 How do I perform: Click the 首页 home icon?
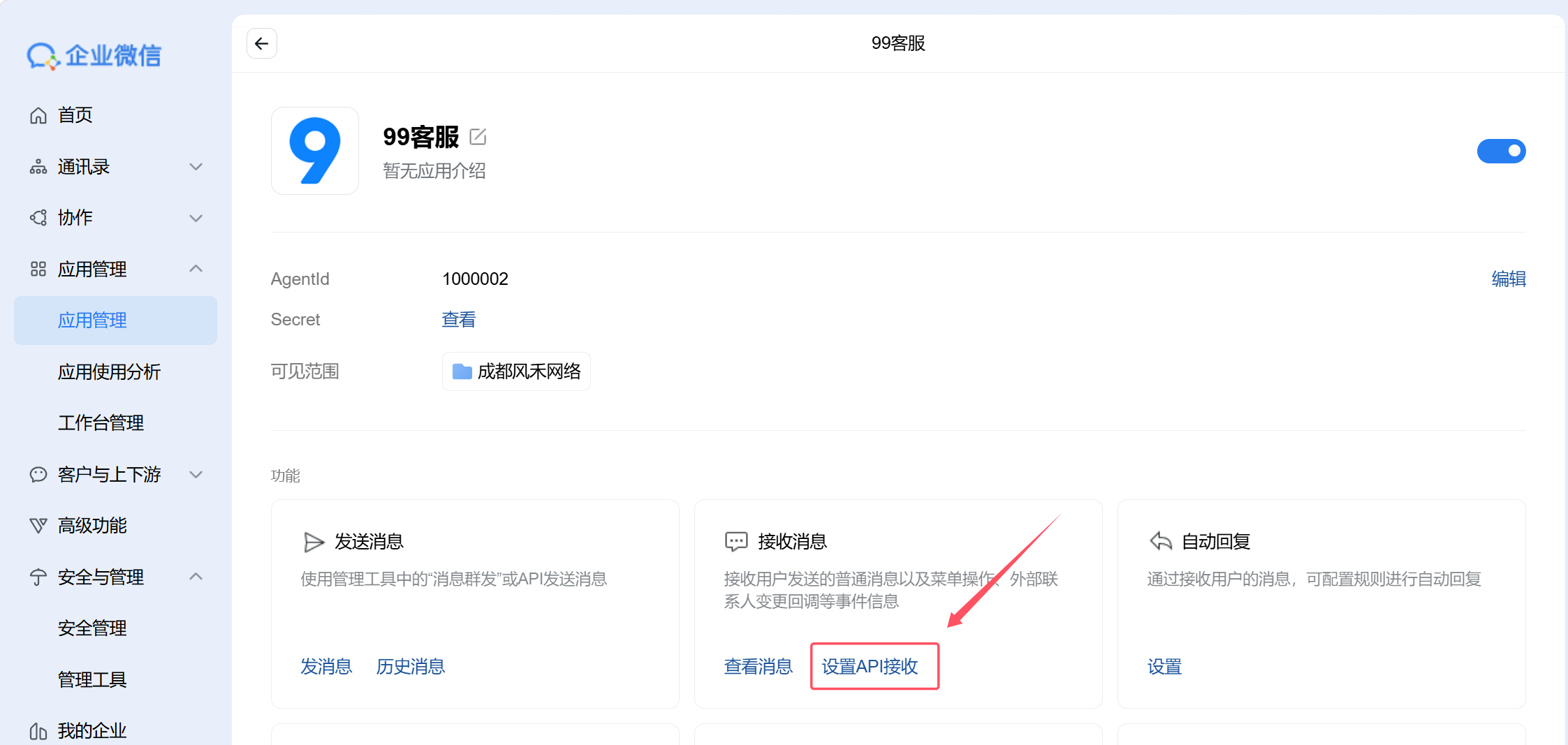click(x=38, y=115)
